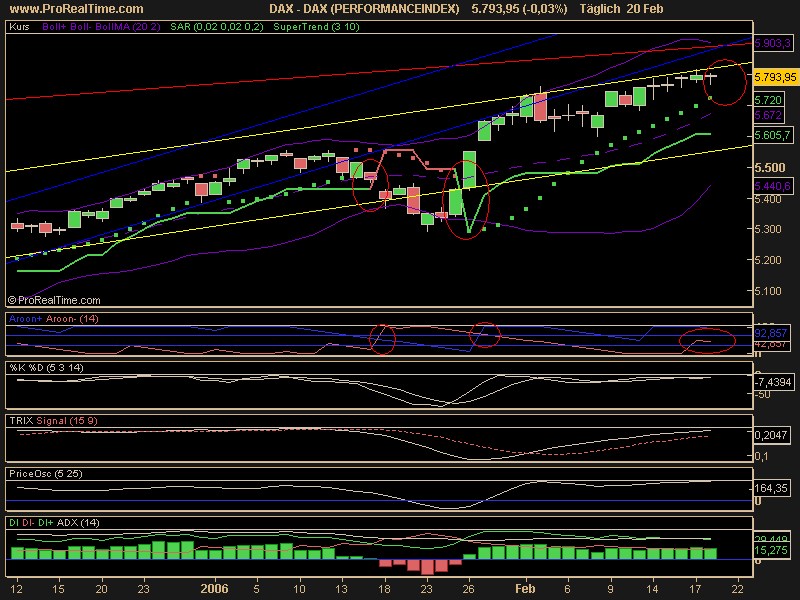Image resolution: width=800 pixels, height=600 pixels.
Task: Select the BollMA (20 2) indicator label
Action: click(128, 27)
